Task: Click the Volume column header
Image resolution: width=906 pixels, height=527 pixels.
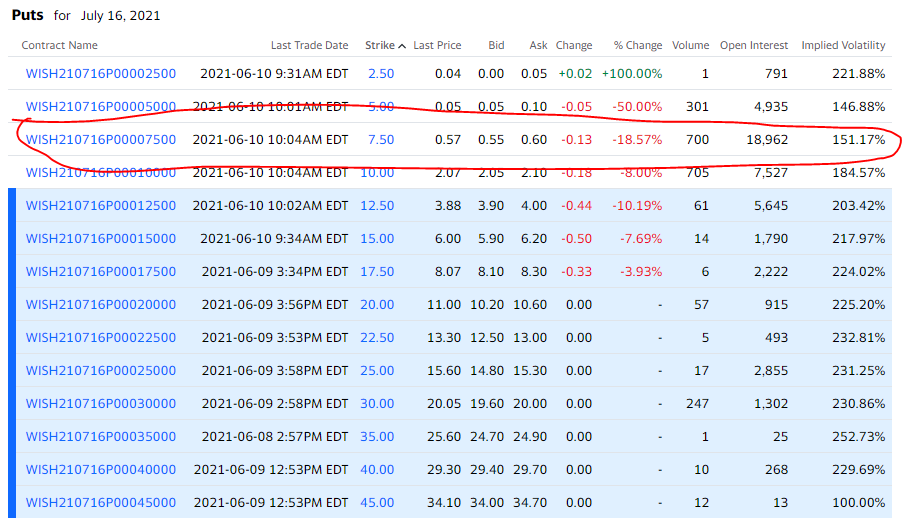Action: tap(690, 45)
